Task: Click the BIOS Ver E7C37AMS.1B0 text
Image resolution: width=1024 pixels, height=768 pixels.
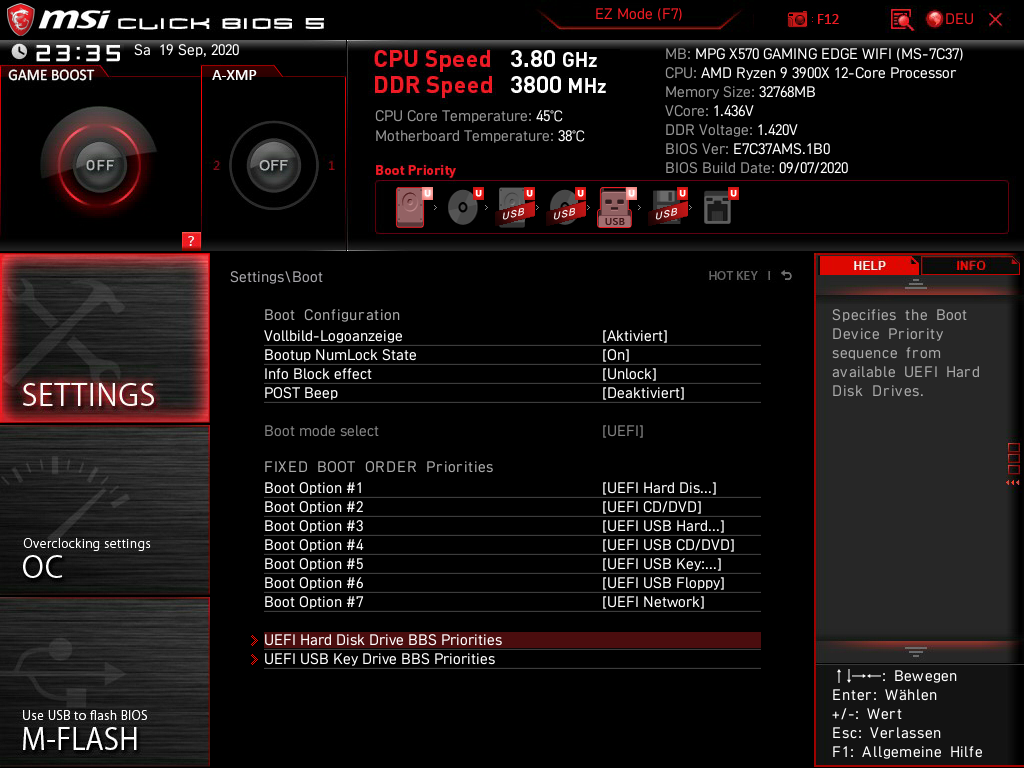Action: click(747, 149)
